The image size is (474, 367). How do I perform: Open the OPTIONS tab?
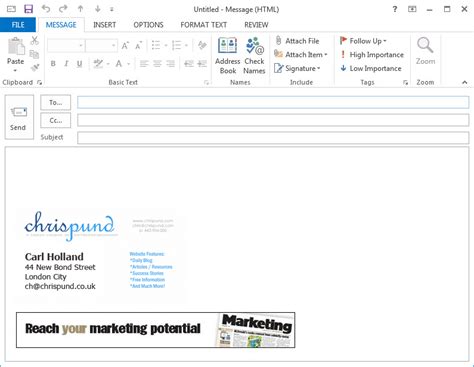pyautogui.click(x=148, y=25)
